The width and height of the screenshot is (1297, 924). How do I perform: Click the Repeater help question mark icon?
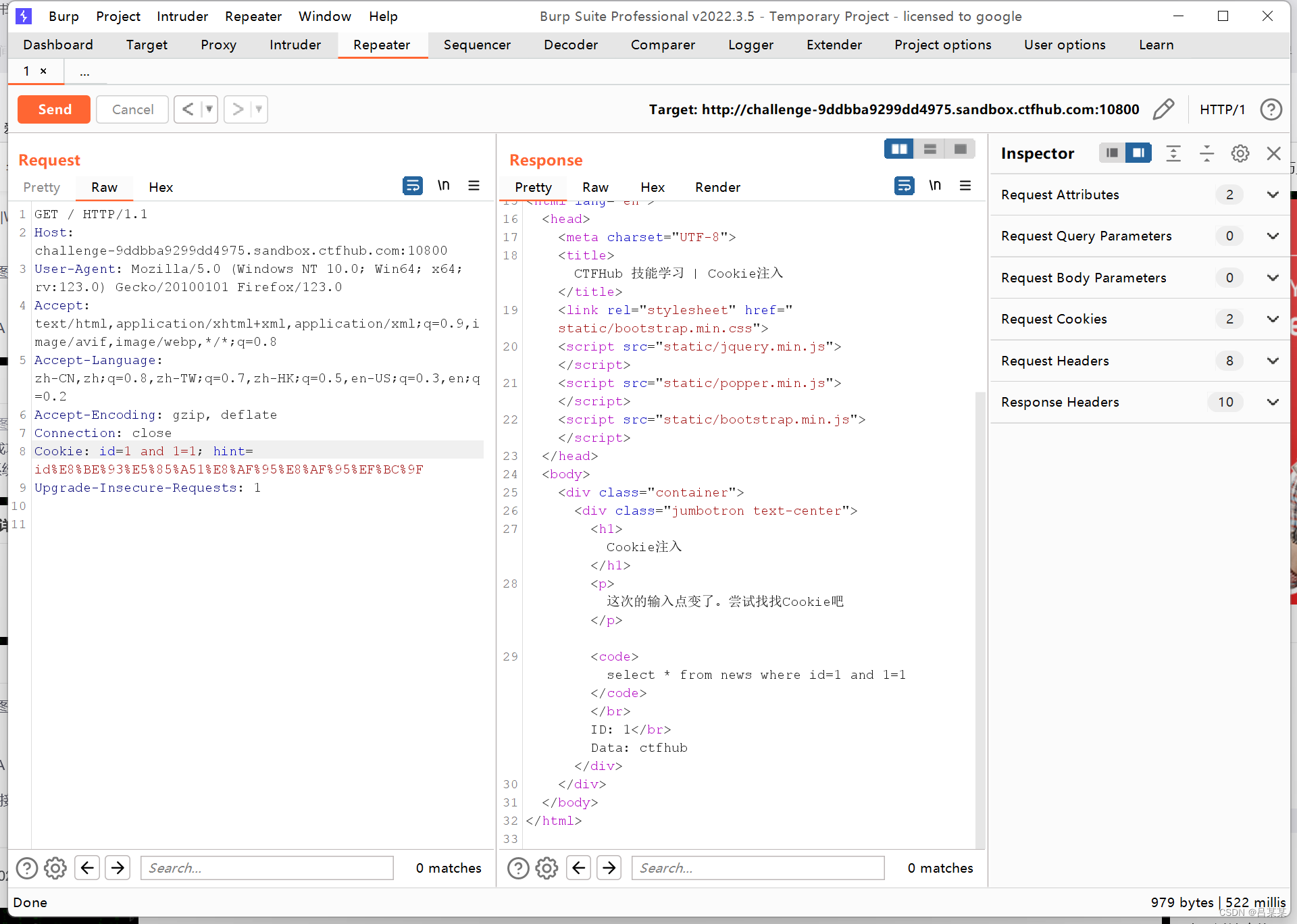(x=1271, y=109)
